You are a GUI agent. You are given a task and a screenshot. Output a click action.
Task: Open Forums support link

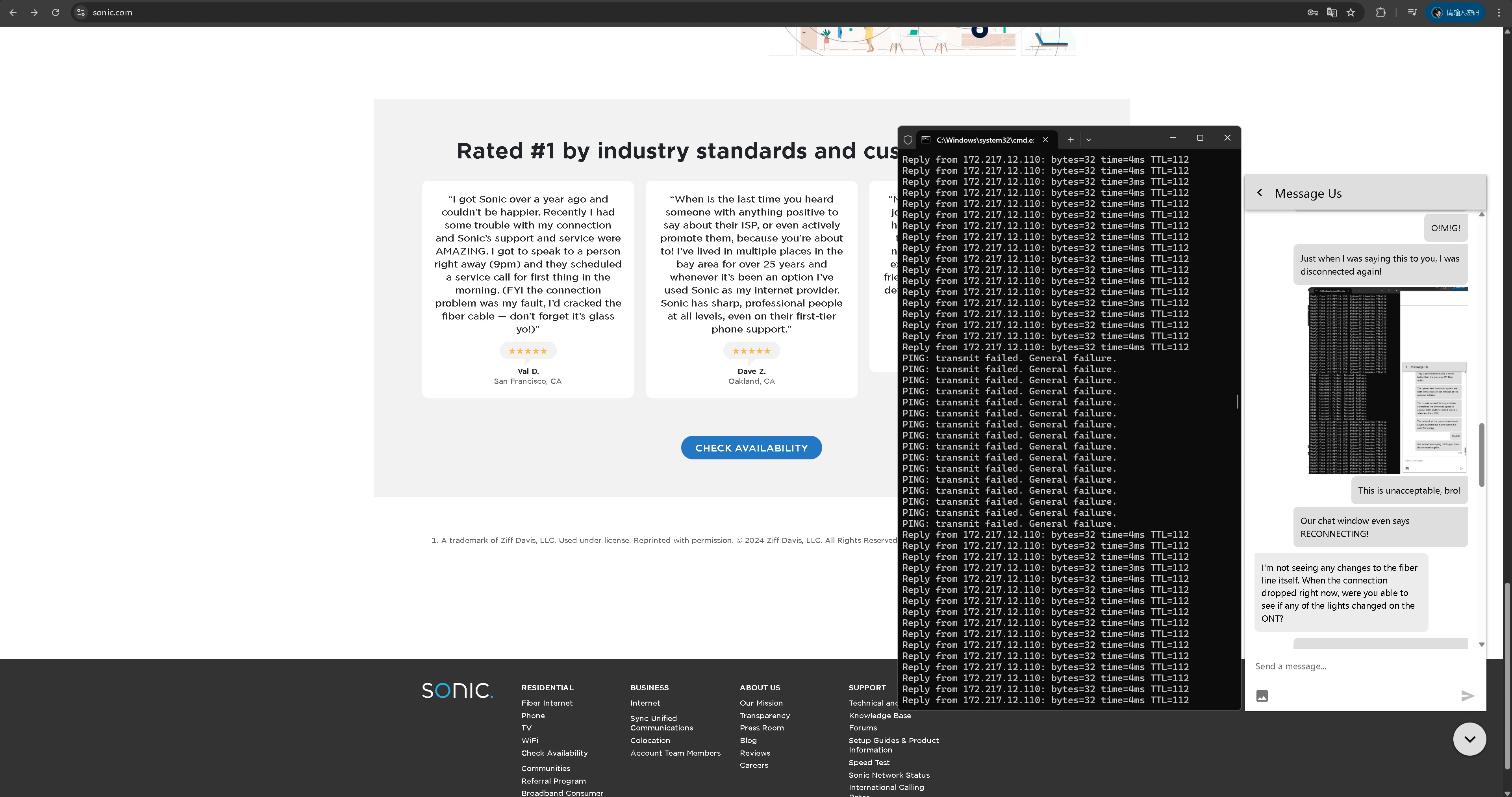click(862, 728)
